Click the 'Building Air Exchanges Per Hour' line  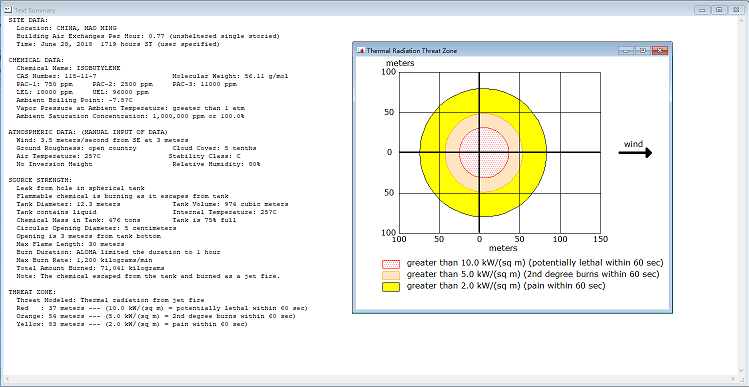(x=148, y=36)
